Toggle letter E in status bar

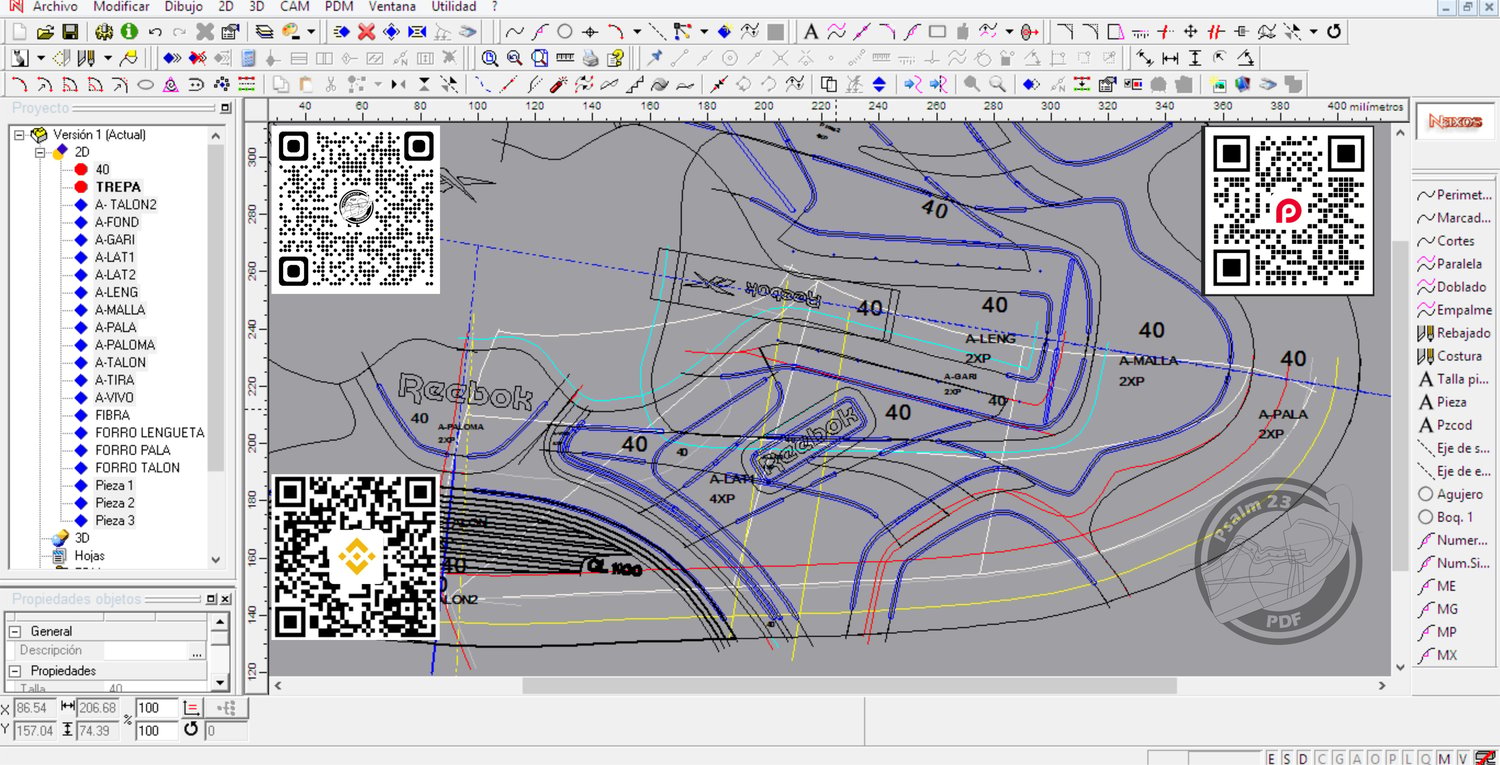point(1271,759)
